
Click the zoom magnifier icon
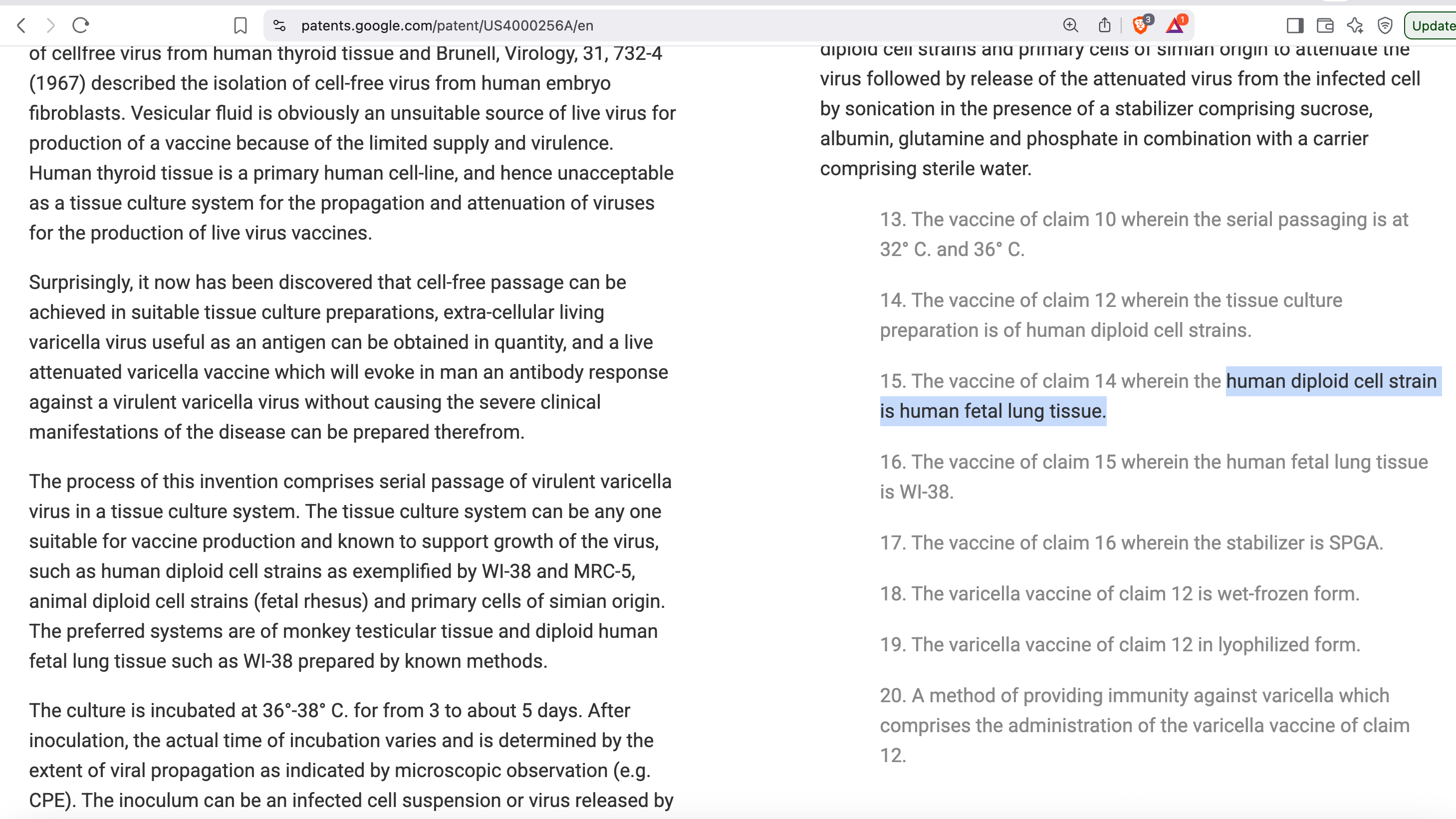(x=1070, y=25)
